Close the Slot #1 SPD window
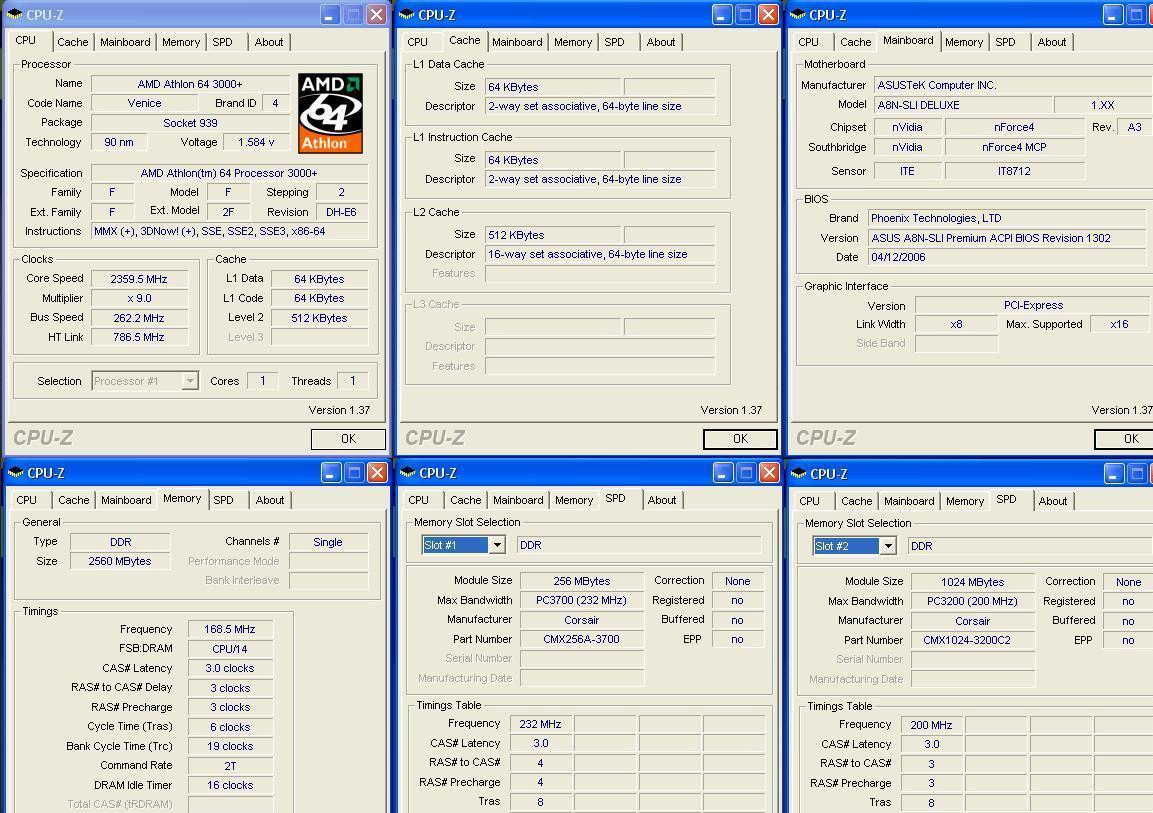The height and width of the screenshot is (813, 1153). click(x=769, y=473)
